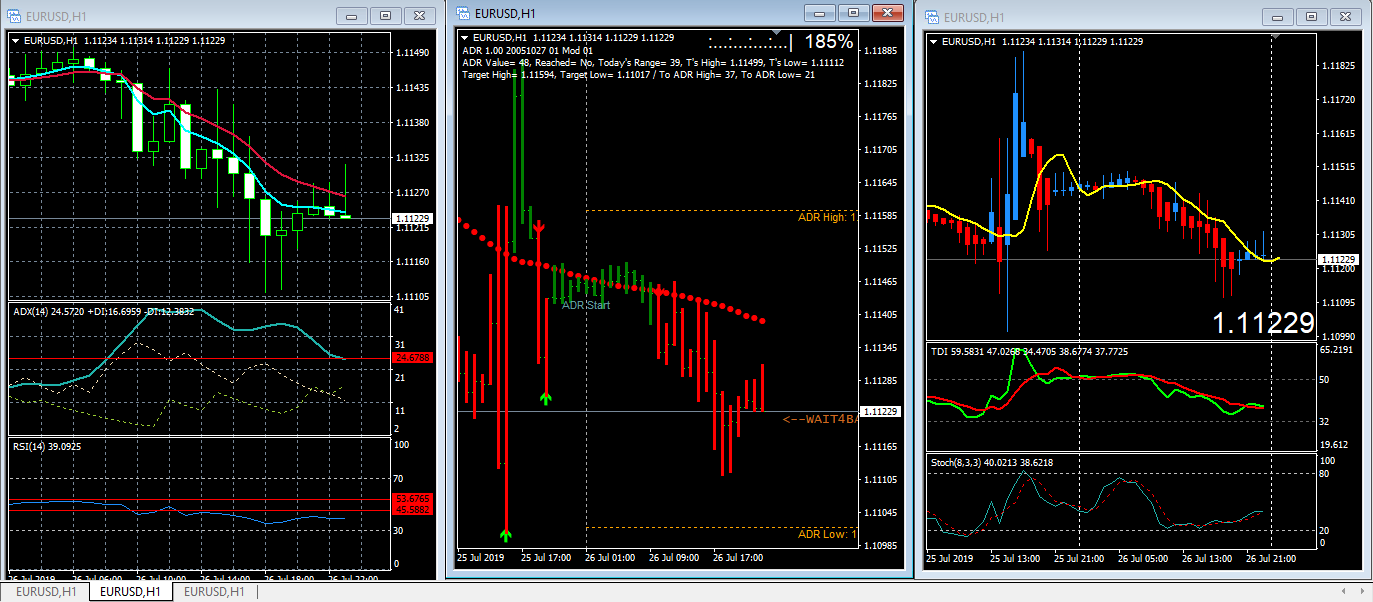Viewport: 1373px width, 602px height.
Task: Click the 'ADR High: 1' label
Action: (827, 217)
